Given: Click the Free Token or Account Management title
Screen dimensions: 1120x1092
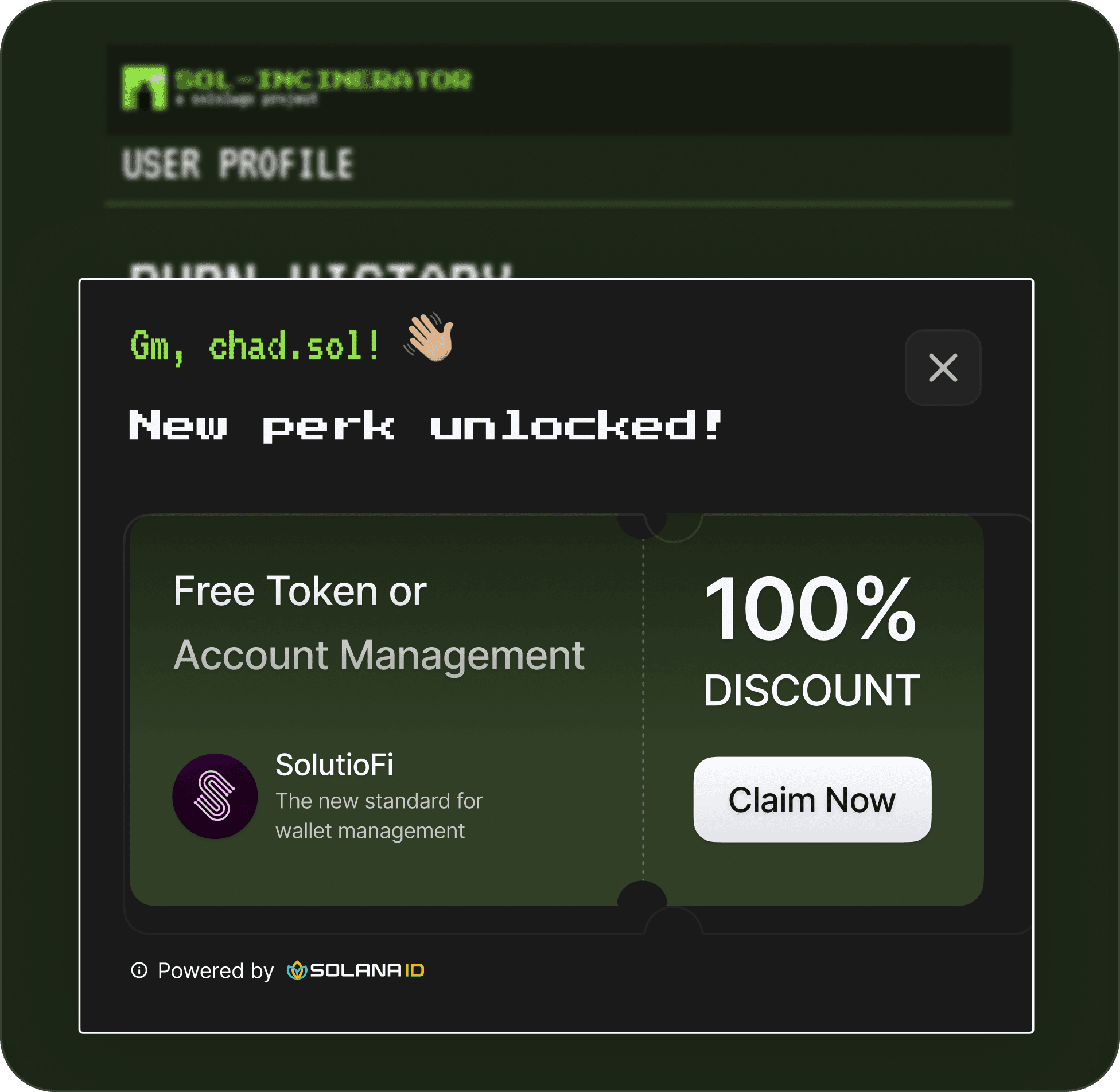Looking at the screenshot, I should click(379, 623).
